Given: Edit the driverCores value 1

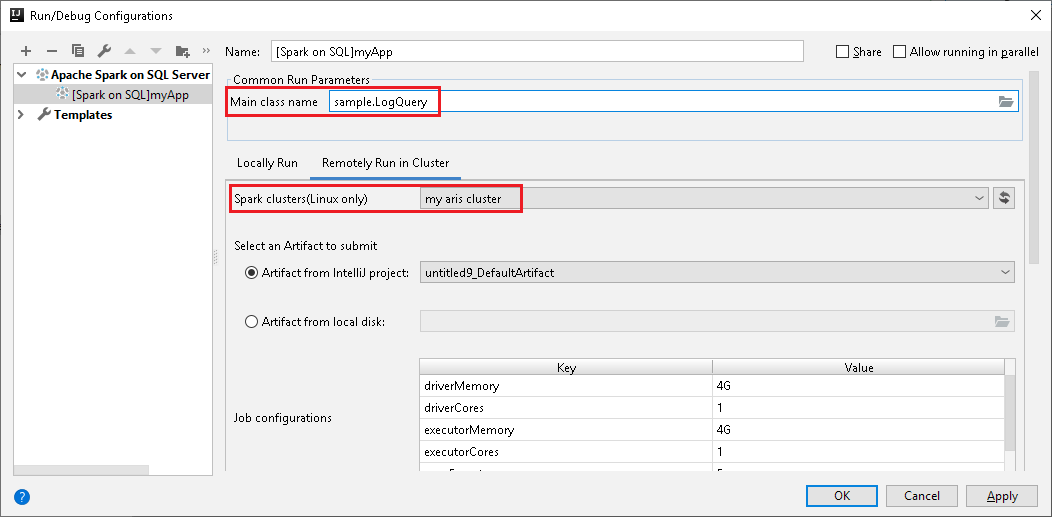Looking at the screenshot, I should (859, 408).
